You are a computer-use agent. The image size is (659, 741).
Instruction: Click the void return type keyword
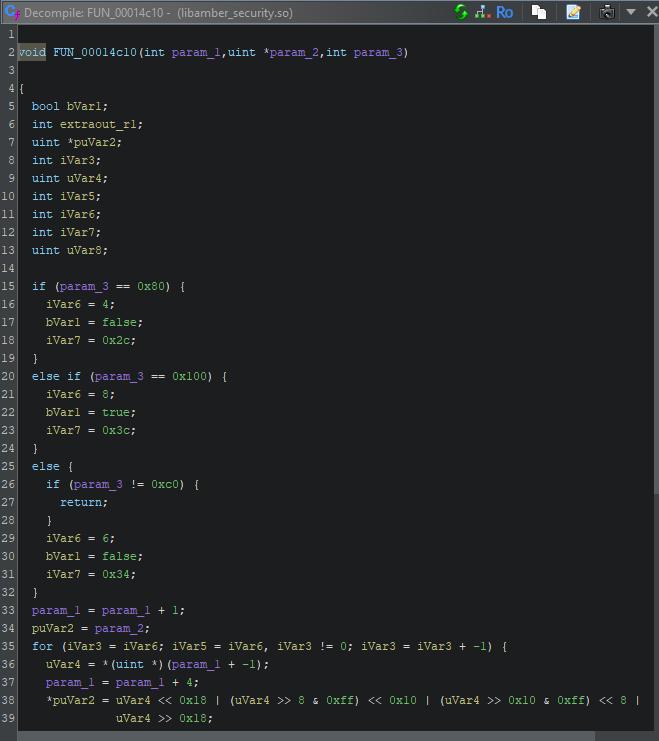tap(32, 52)
